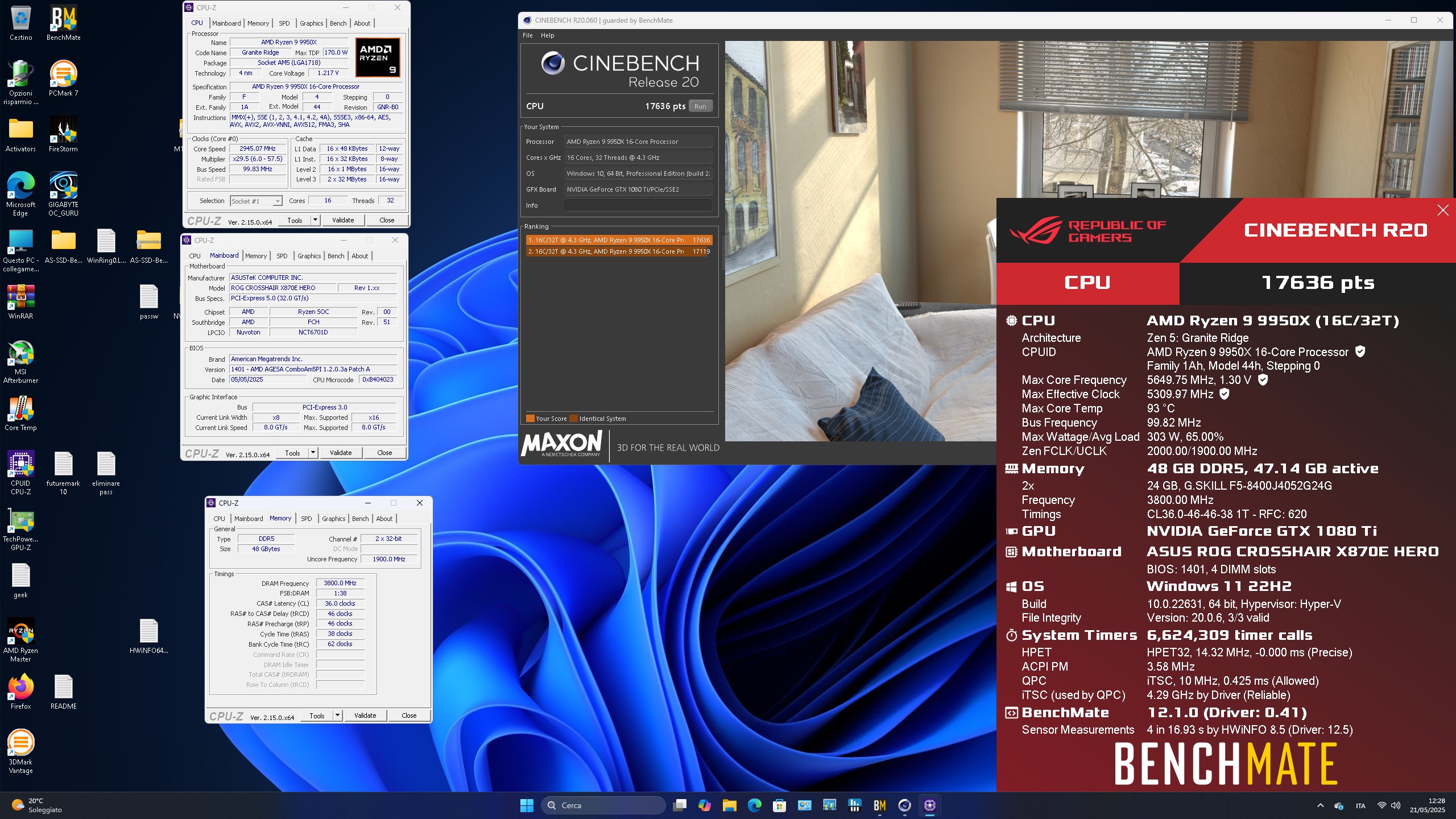This screenshot has width=1456, height=819.
Task: Open the Cestino recycle bin icon
Action: [20, 23]
